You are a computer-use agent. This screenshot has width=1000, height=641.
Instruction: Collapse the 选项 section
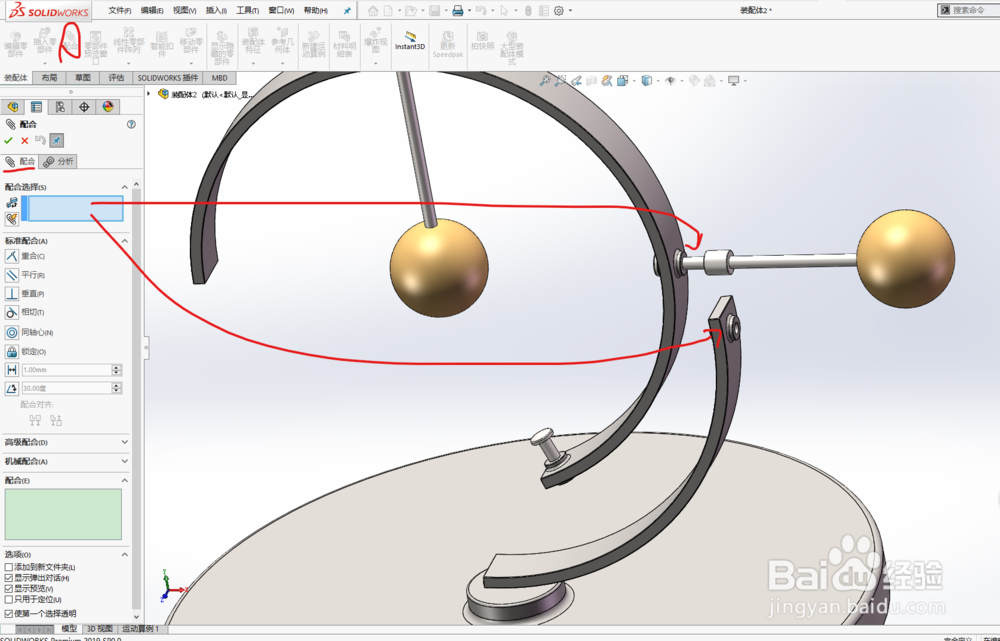click(x=124, y=554)
